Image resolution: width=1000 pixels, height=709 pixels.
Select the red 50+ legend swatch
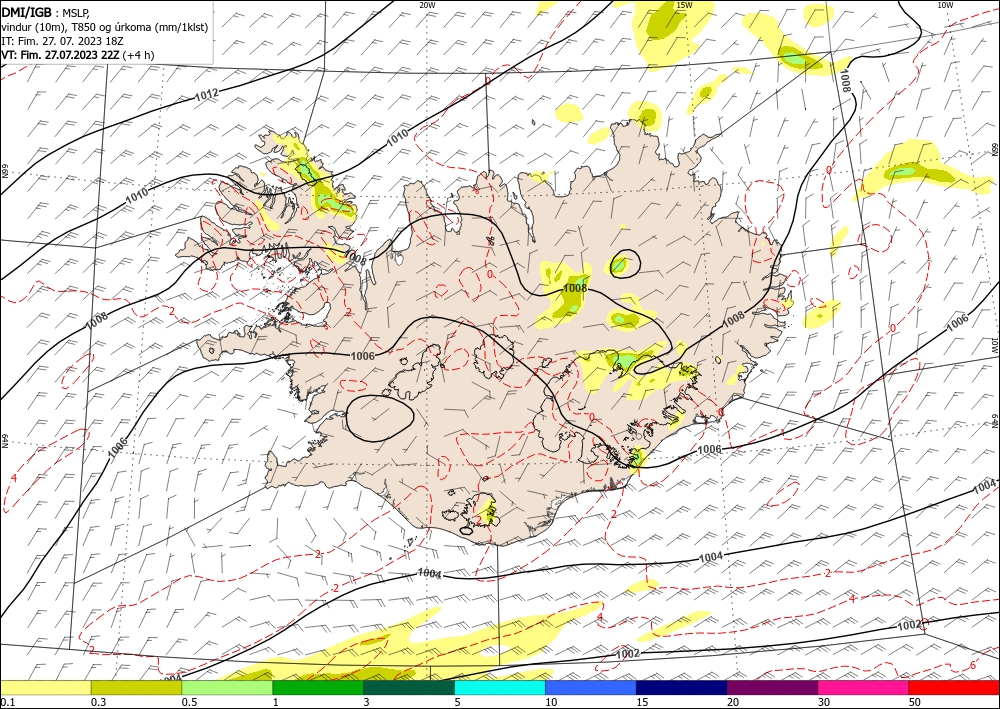(x=953, y=688)
